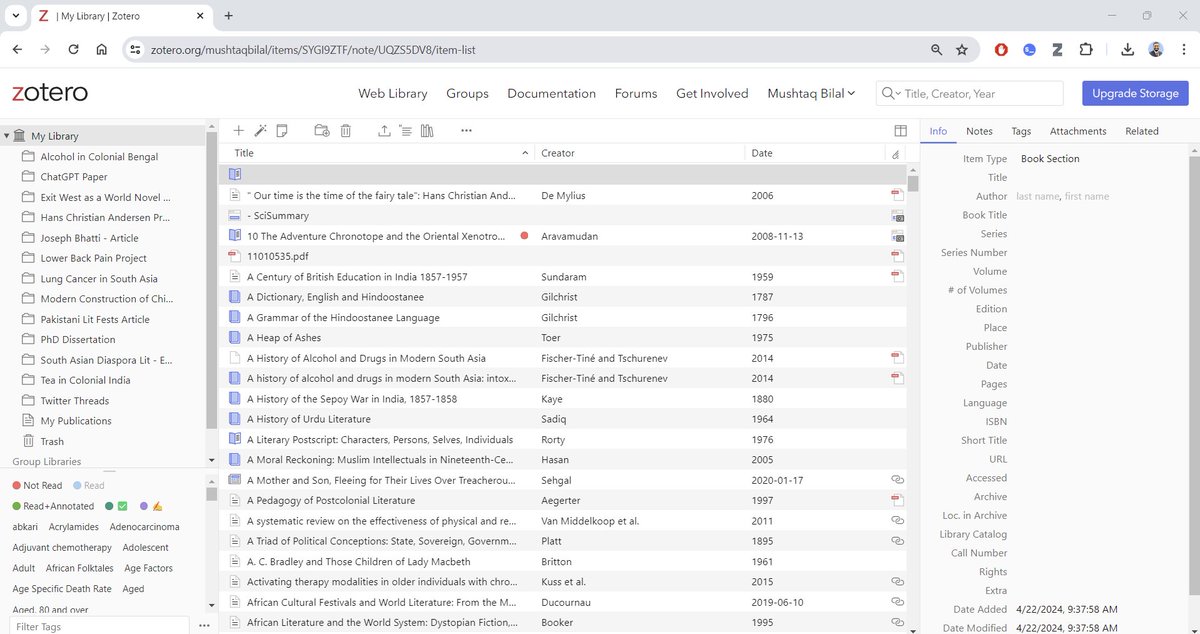Toggle the African Folktales tag filter
Screen dimensions: 1200x634
tap(80, 568)
